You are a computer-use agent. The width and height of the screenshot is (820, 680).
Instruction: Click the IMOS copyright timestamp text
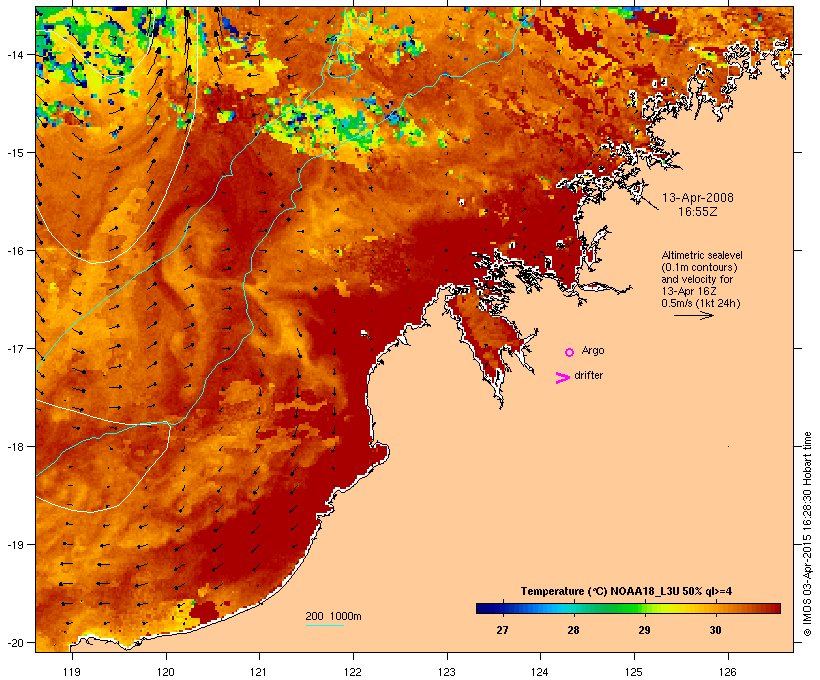point(808,534)
